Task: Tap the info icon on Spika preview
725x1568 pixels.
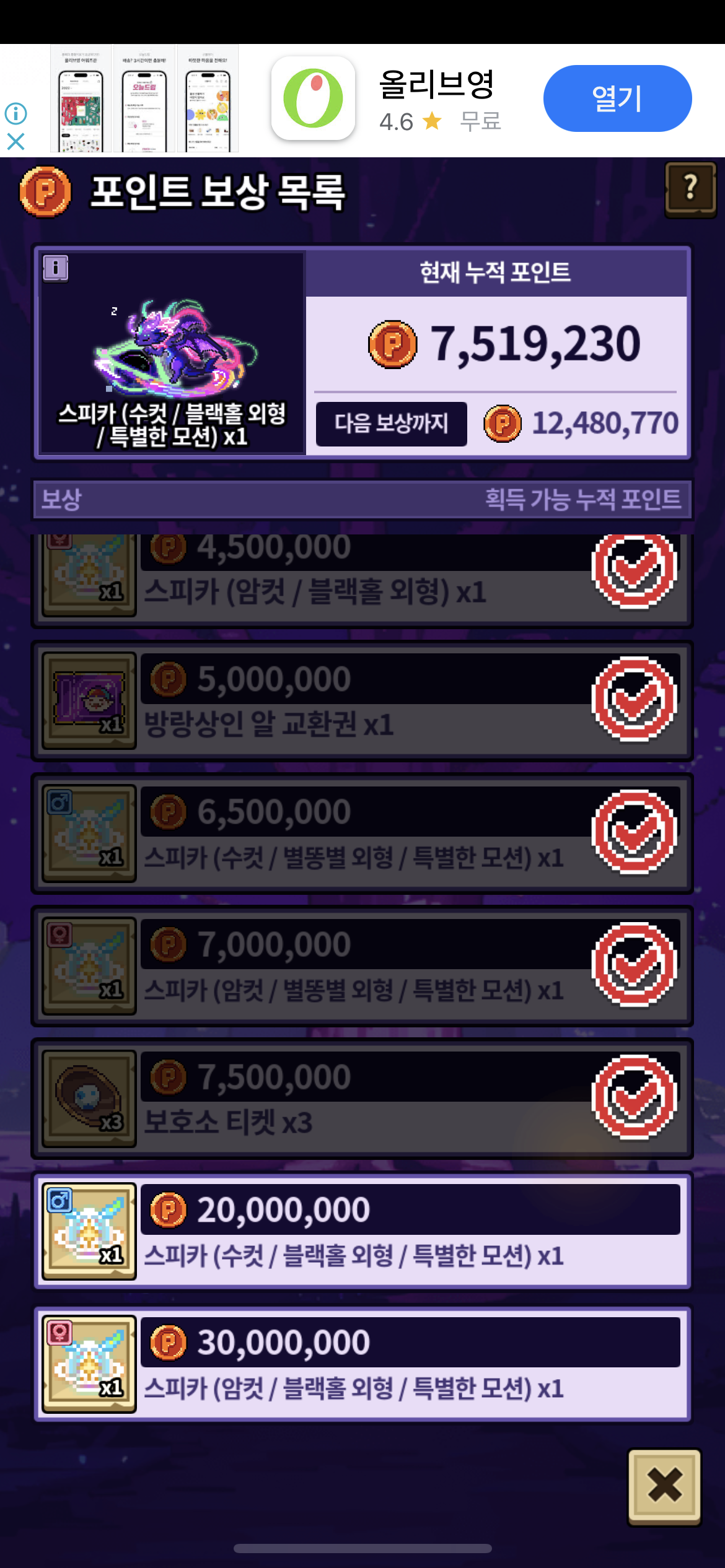Action: [x=56, y=268]
